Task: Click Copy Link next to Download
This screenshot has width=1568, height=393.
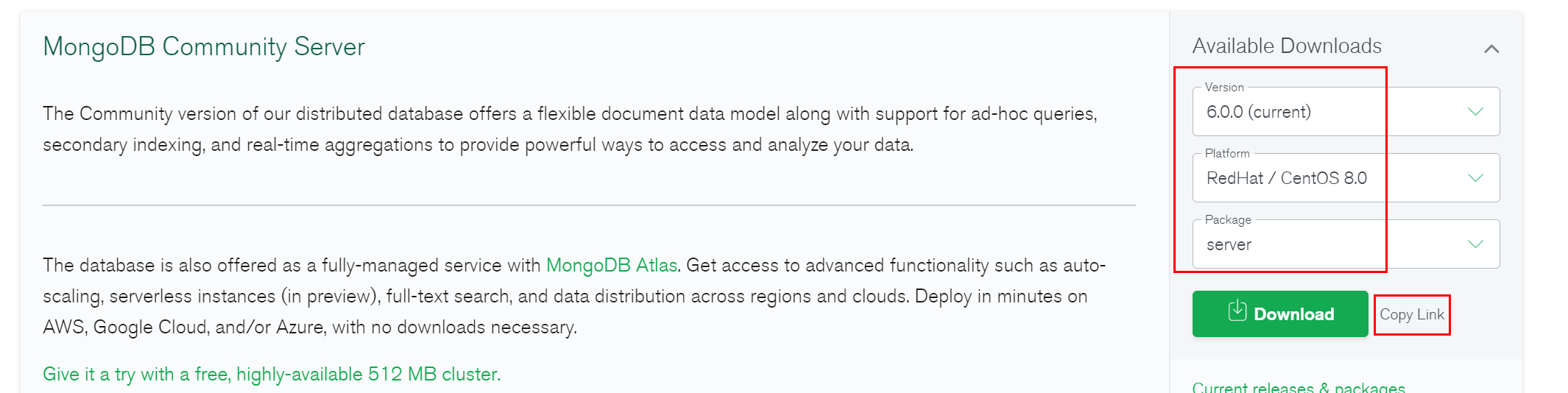Action: tap(1412, 315)
